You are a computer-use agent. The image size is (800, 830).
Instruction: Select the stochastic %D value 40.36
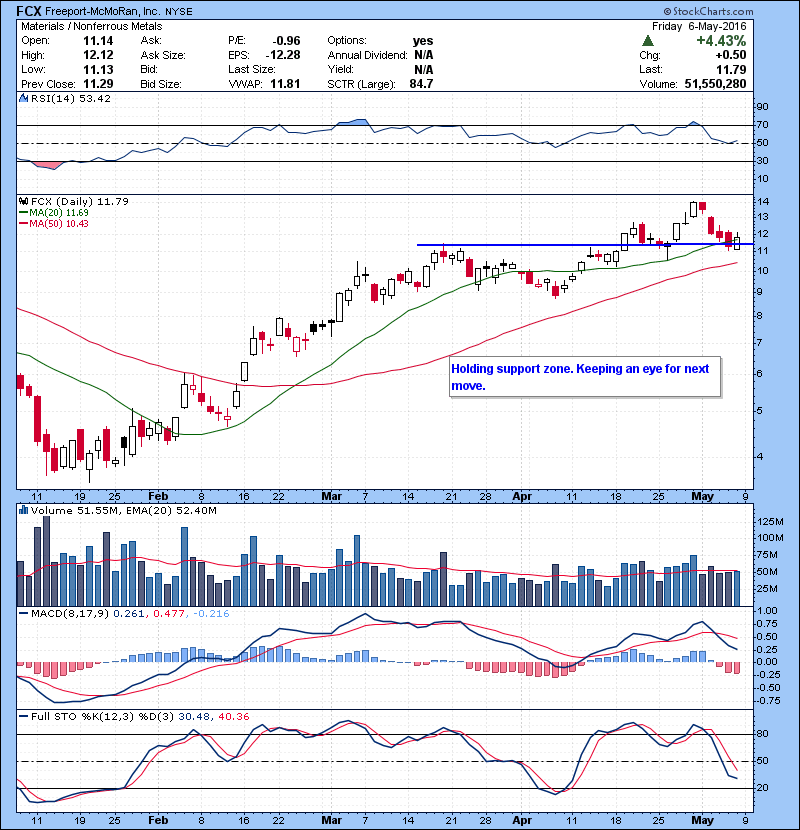coord(233,716)
